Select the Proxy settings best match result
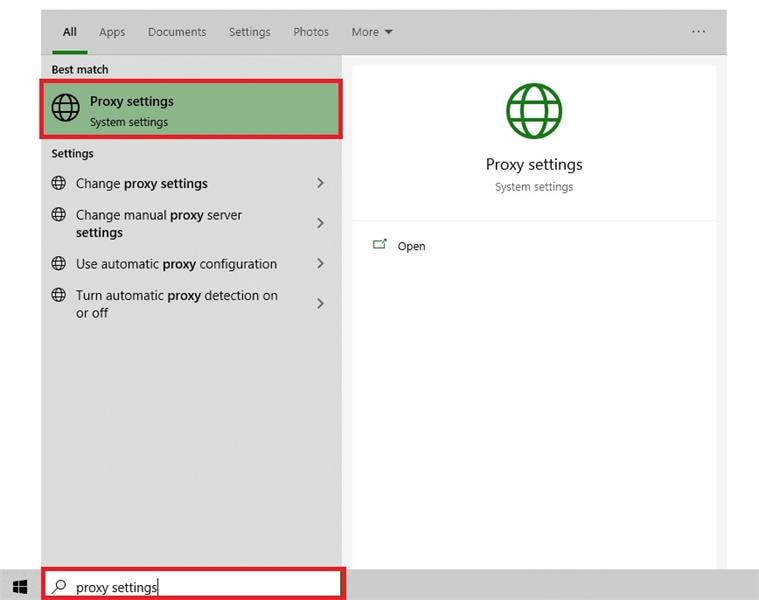Screen dimensions: 759x600 [191, 110]
